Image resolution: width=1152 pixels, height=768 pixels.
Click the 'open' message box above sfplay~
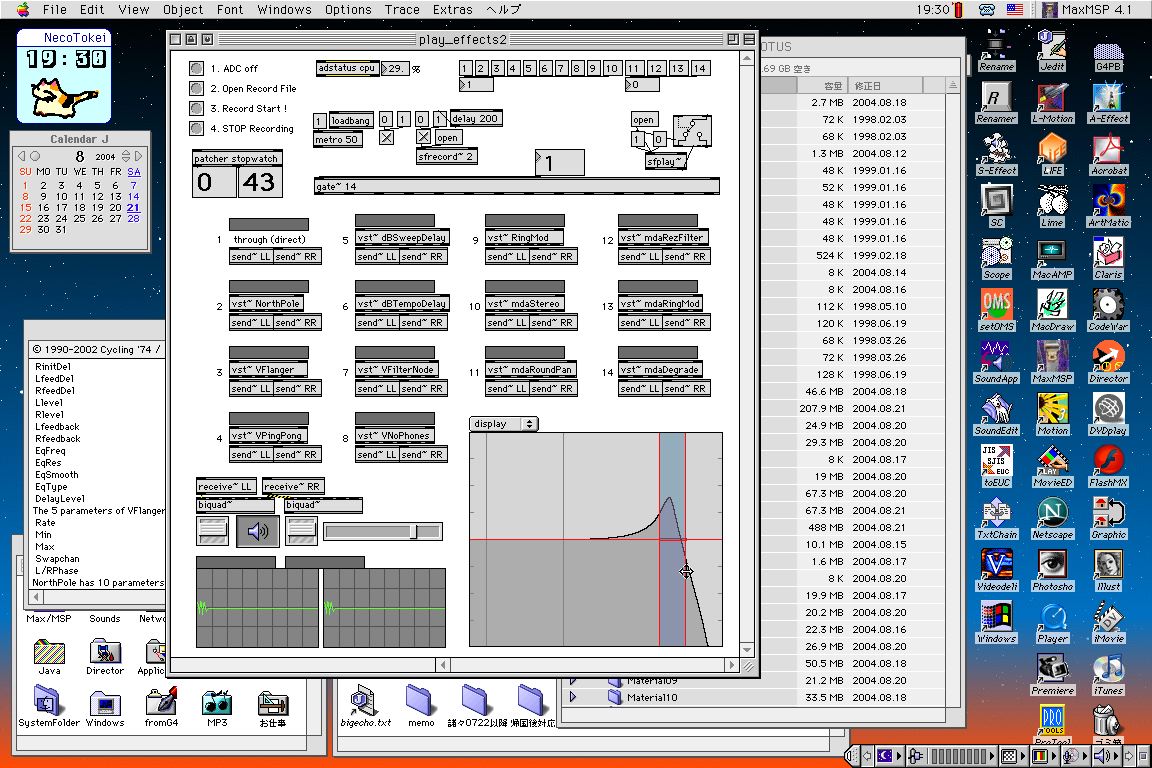point(643,120)
